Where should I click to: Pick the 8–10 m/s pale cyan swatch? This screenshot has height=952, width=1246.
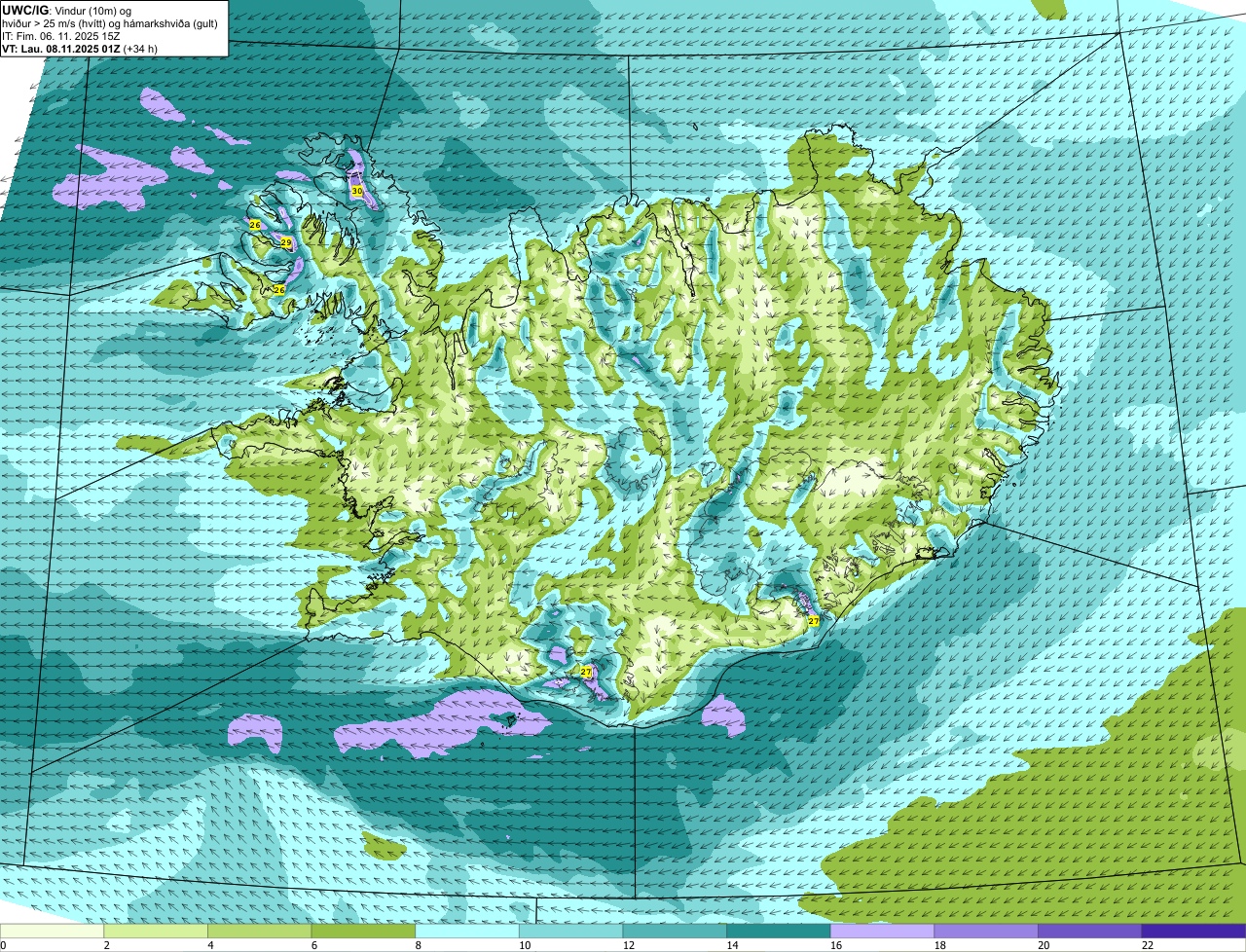click(467, 931)
